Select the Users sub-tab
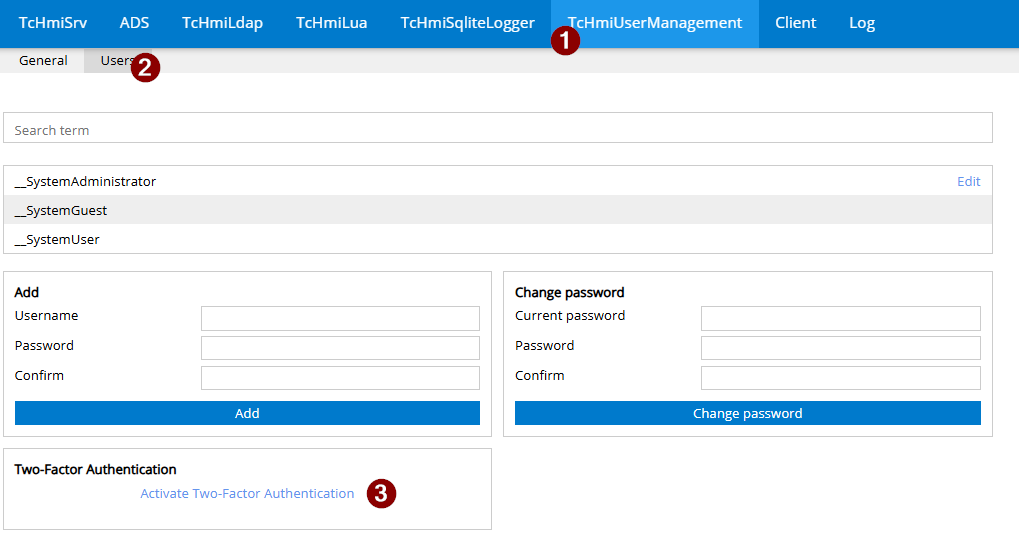Image resolution: width=1019 pixels, height=546 pixels. pyautogui.click(x=118, y=60)
